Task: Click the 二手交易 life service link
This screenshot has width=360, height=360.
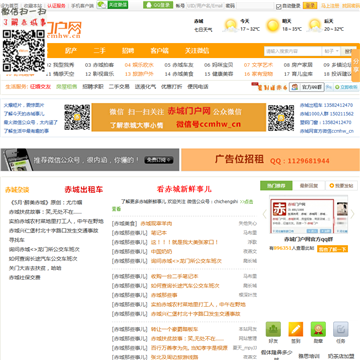Action: [119, 87]
